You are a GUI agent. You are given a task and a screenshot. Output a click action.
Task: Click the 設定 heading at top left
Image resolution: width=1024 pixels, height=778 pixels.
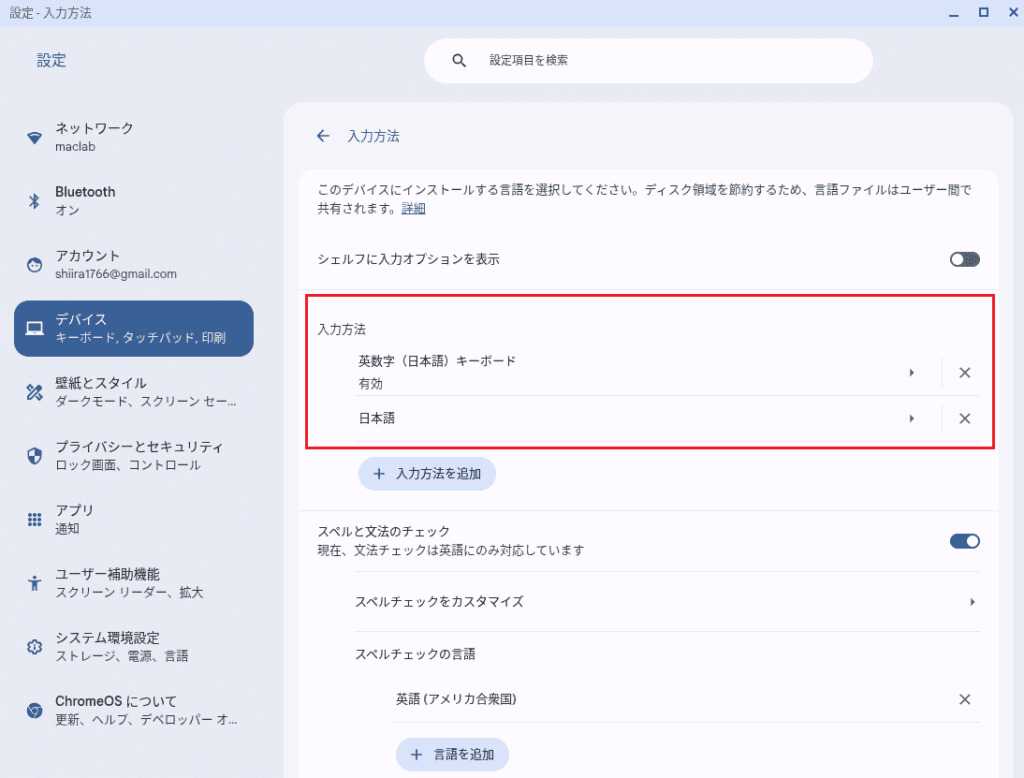pos(51,61)
